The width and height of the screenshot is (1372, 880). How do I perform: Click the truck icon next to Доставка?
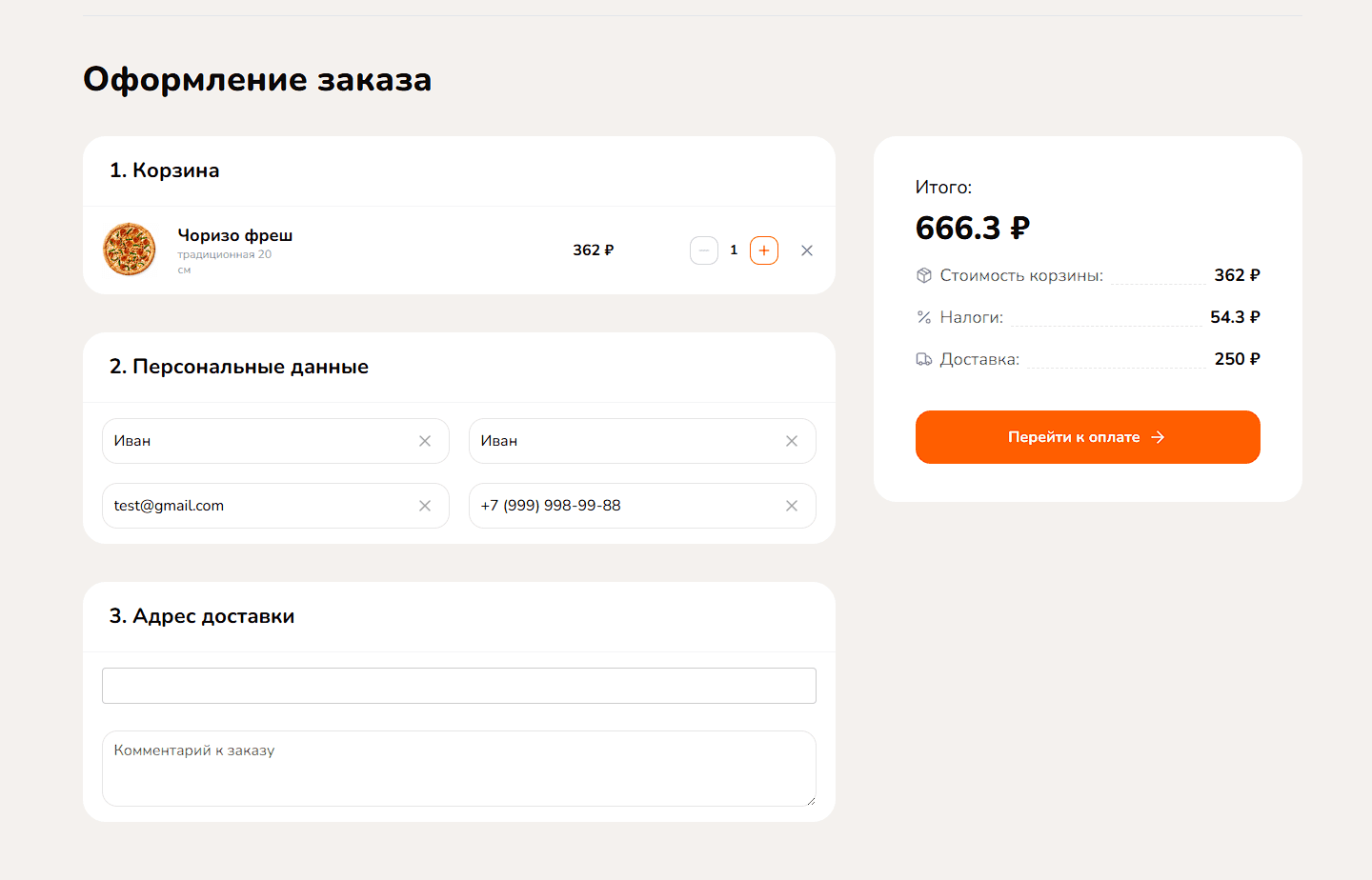point(924,359)
